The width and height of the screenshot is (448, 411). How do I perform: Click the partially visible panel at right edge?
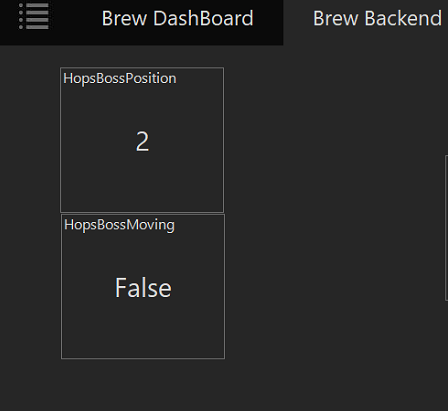click(446, 228)
